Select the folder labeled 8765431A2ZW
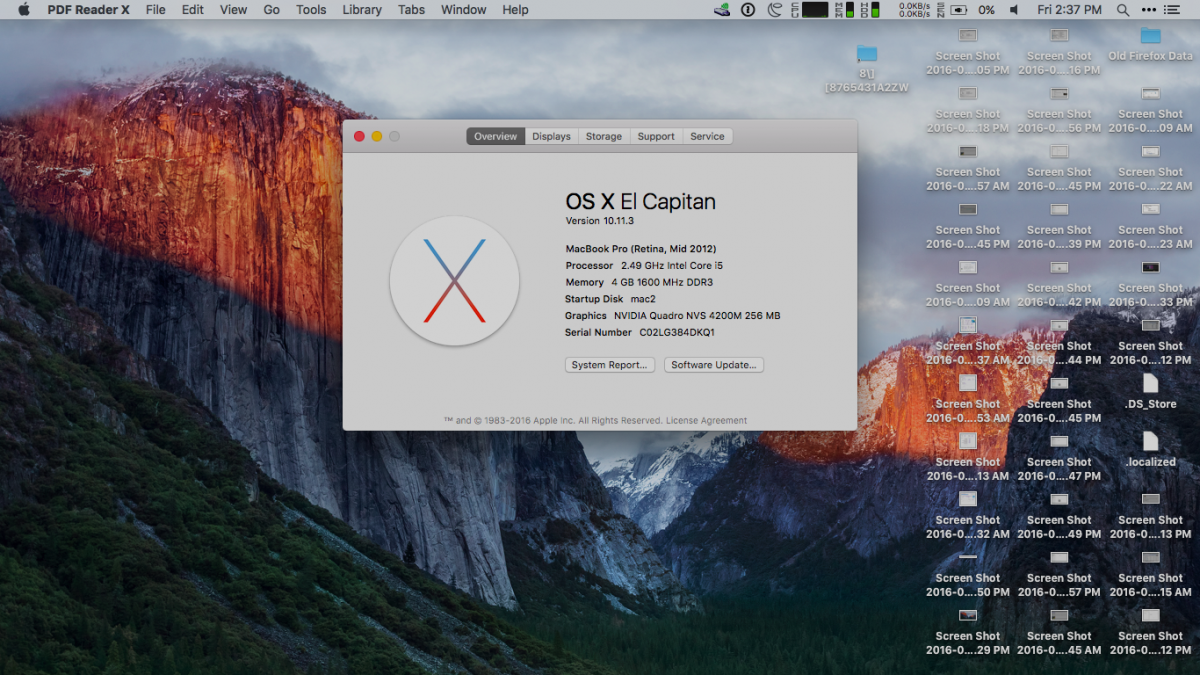The height and width of the screenshot is (675, 1200). [x=867, y=55]
